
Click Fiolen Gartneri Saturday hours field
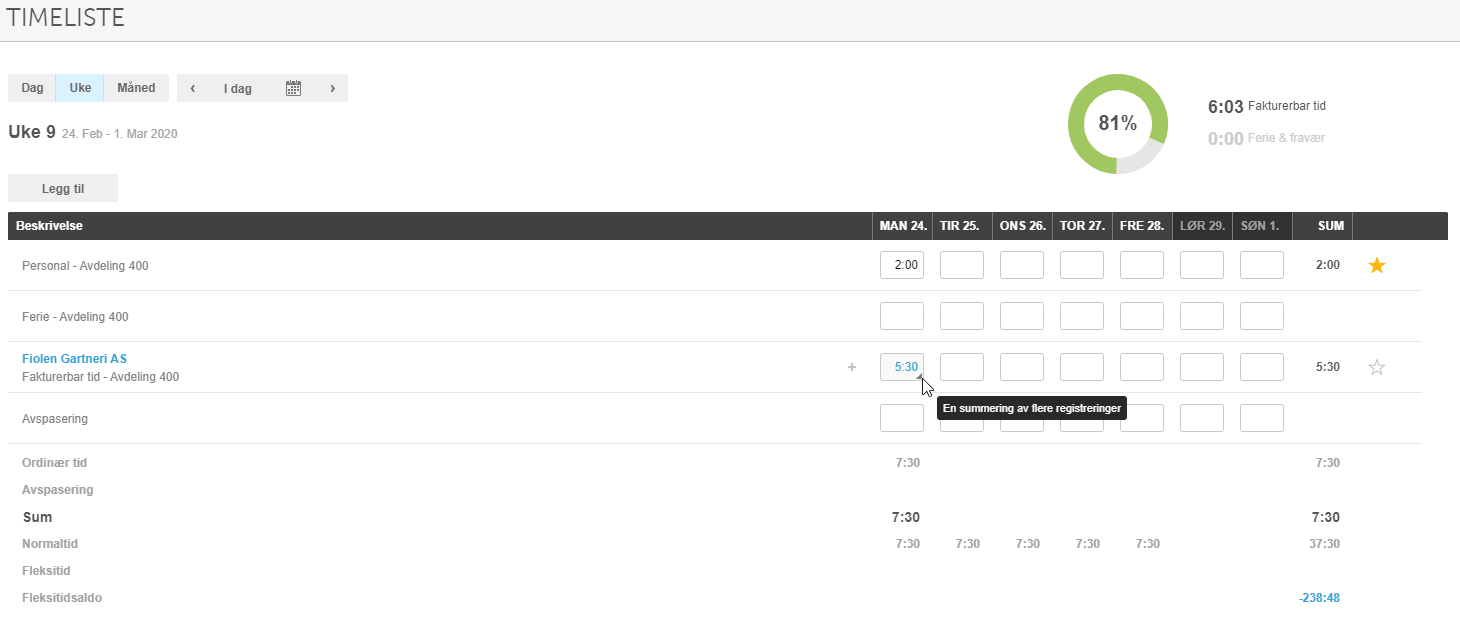[x=1202, y=367]
